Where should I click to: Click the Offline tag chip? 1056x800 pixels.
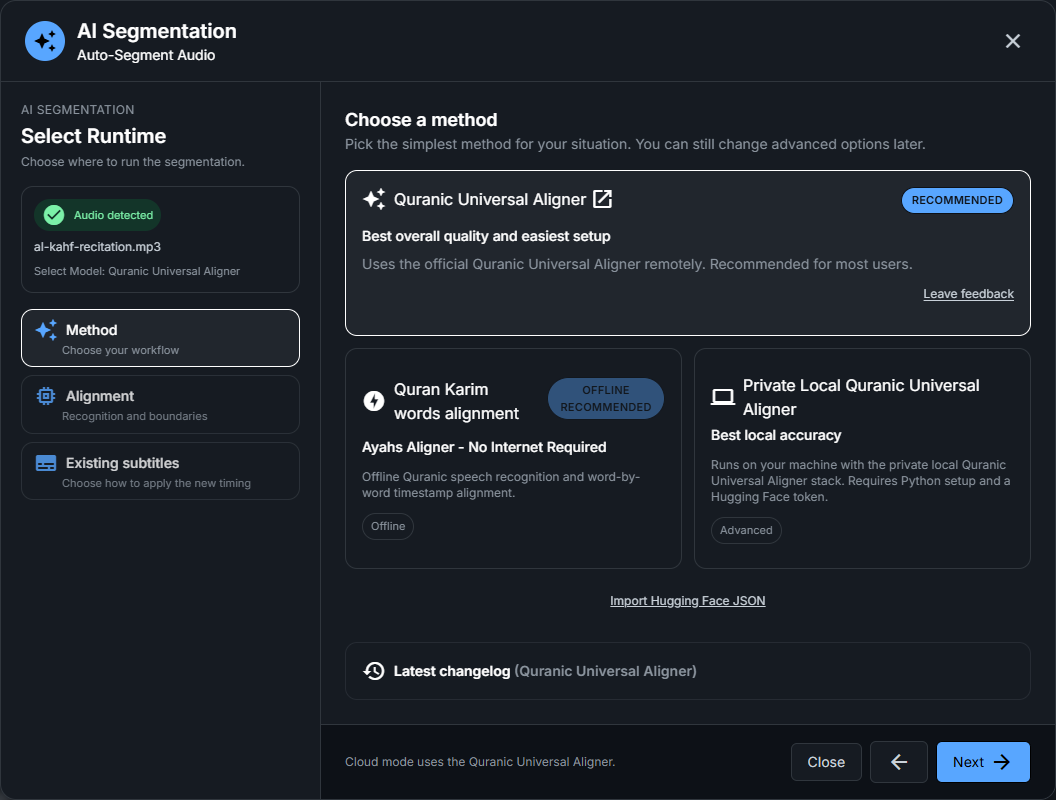coord(388,526)
